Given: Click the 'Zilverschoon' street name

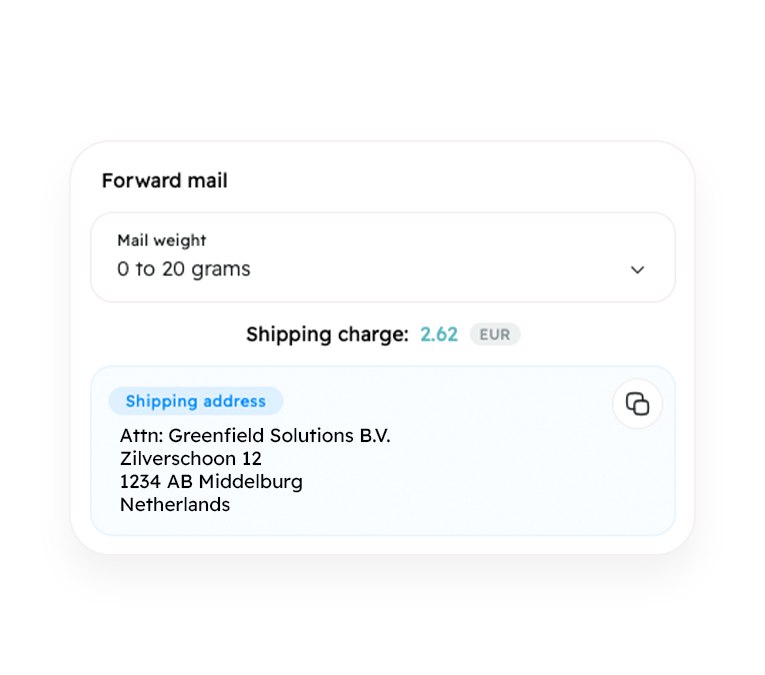Looking at the screenshot, I should point(178,458).
